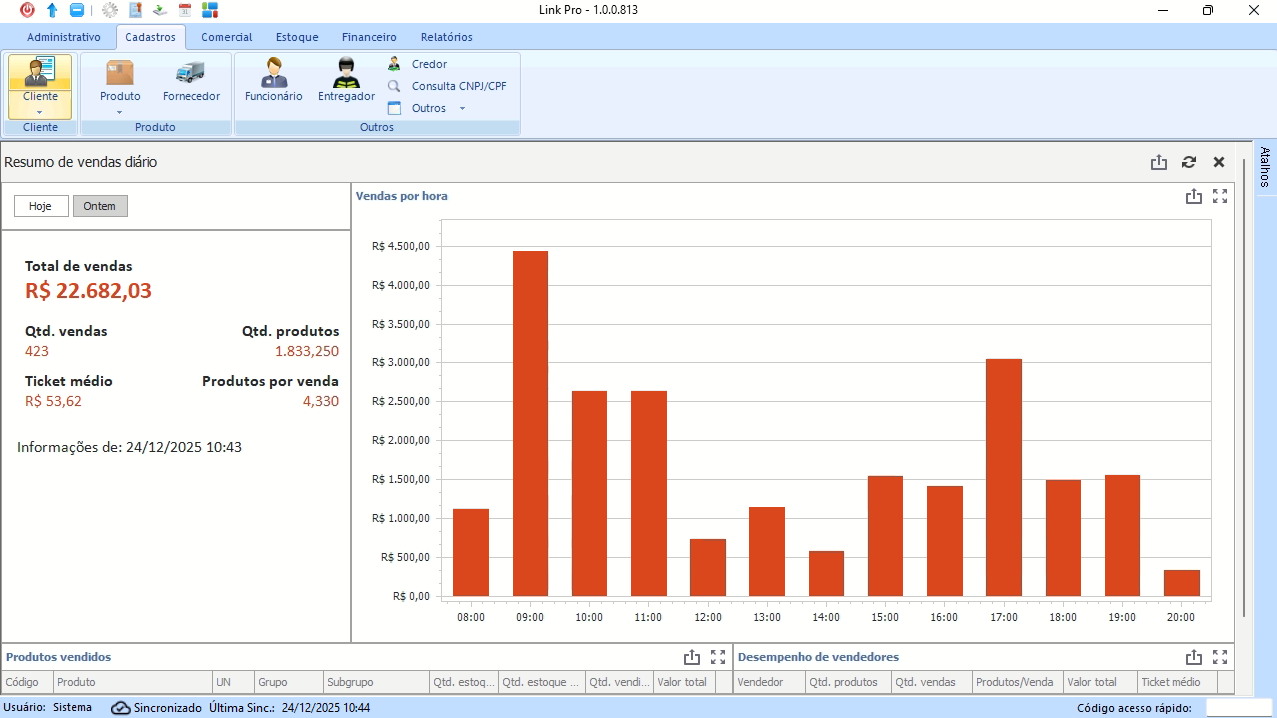Click the 09:00 bar in the chart
Image resolution: width=1277 pixels, height=718 pixels.
click(530, 423)
